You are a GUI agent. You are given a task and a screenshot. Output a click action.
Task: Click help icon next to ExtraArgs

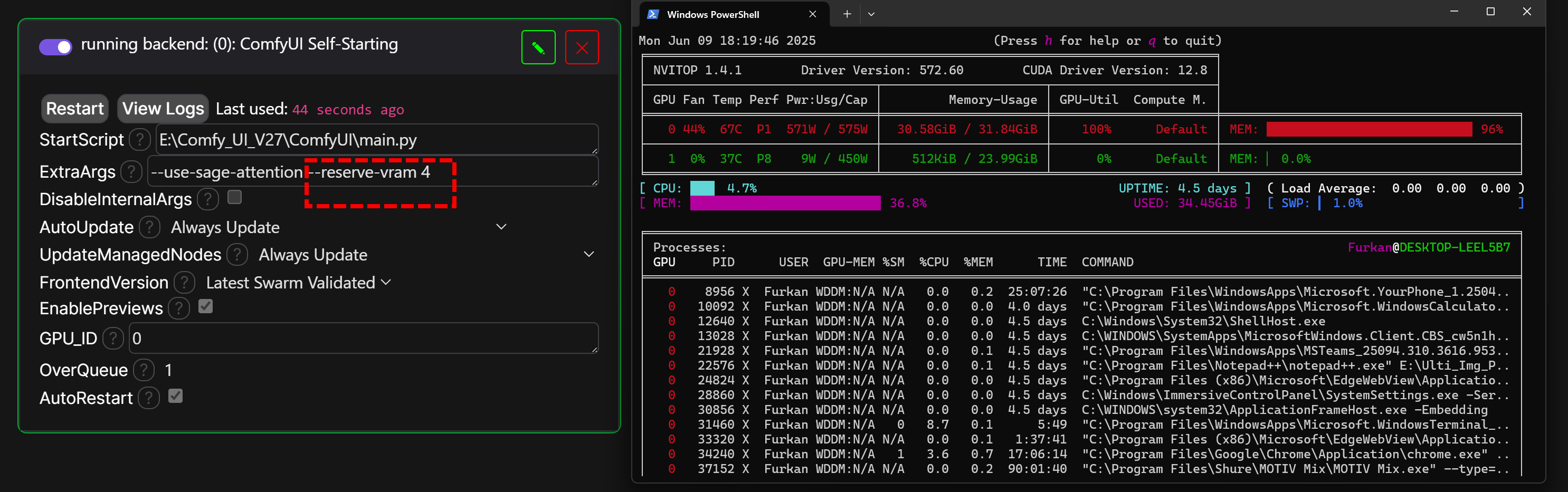[x=131, y=172]
